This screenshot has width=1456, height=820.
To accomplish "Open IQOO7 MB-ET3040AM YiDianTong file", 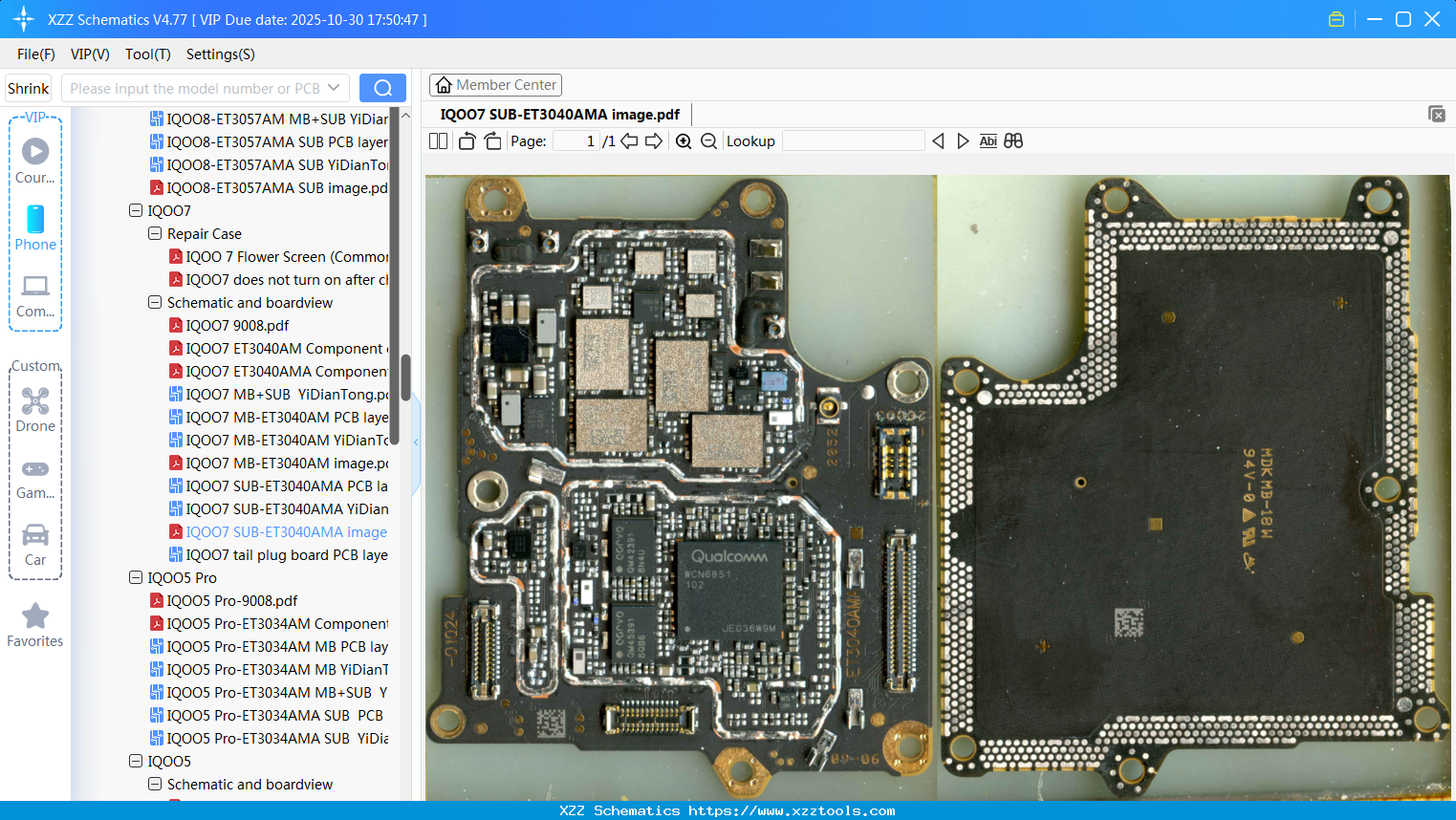I will coord(287,440).
